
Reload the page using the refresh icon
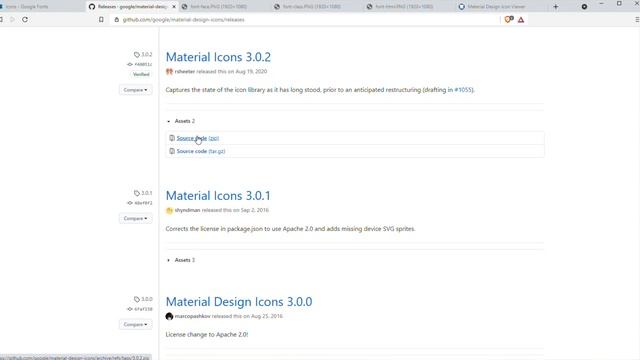[x=25, y=20]
